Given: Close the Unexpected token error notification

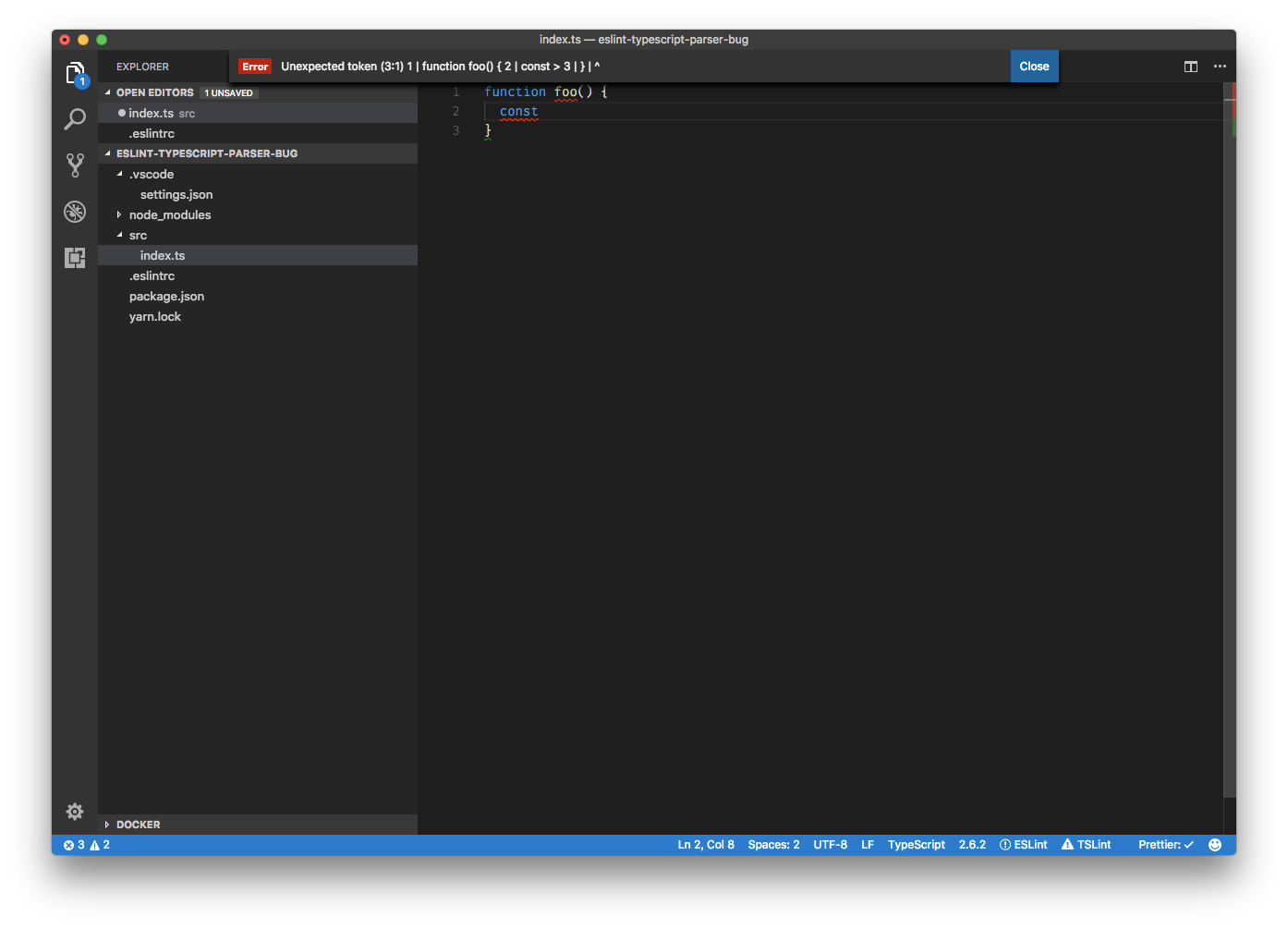Looking at the screenshot, I should point(1034,66).
